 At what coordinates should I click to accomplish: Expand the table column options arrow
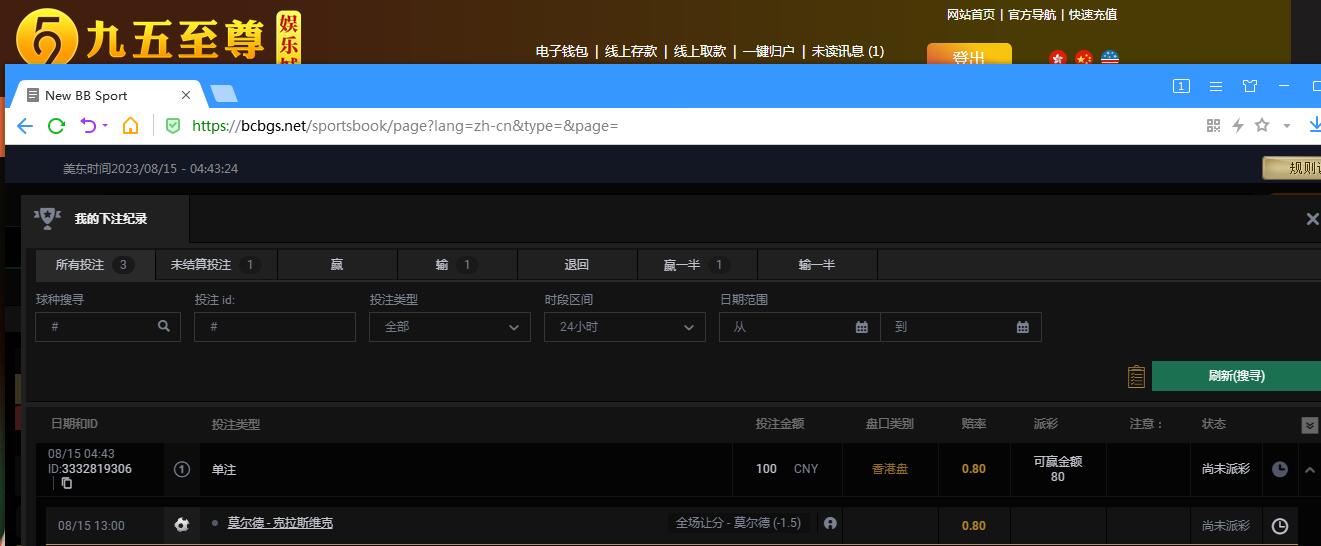pyautogui.click(x=1309, y=425)
